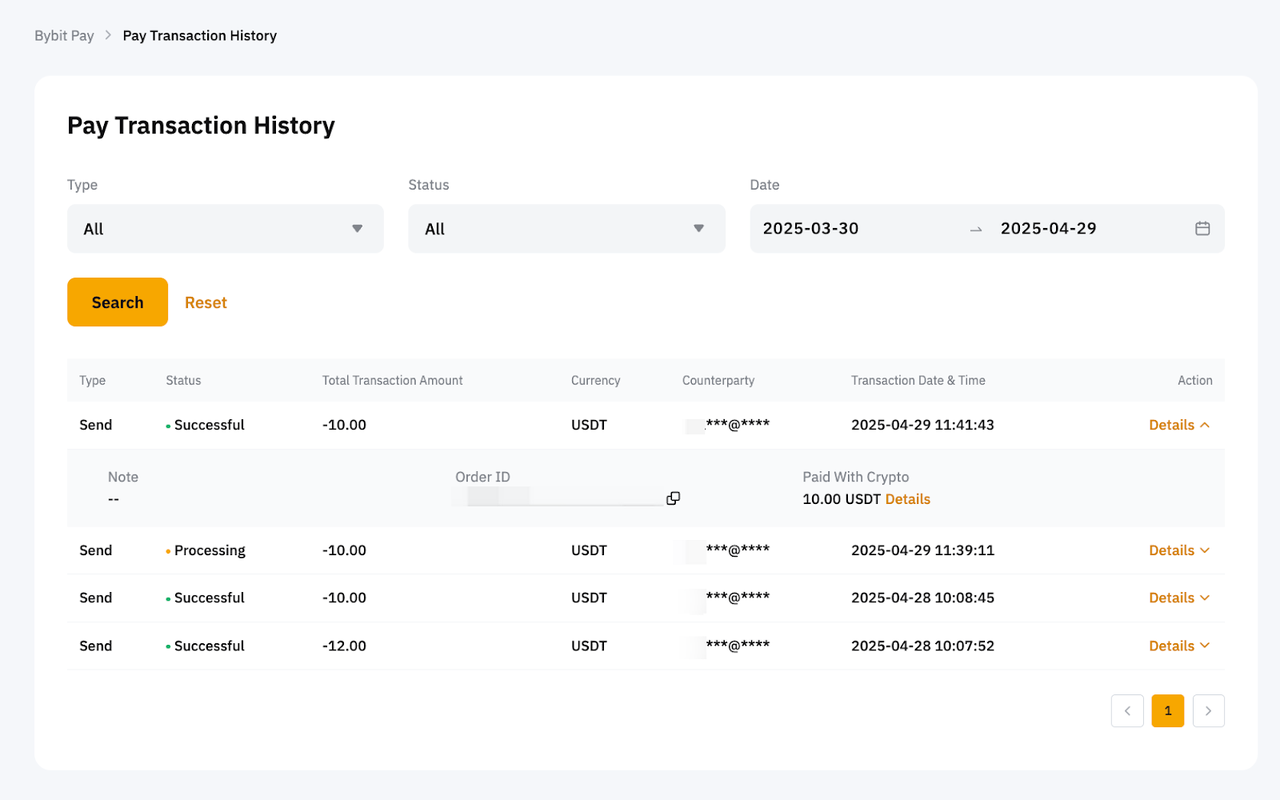Edit start date 2025-03-30

point(811,229)
